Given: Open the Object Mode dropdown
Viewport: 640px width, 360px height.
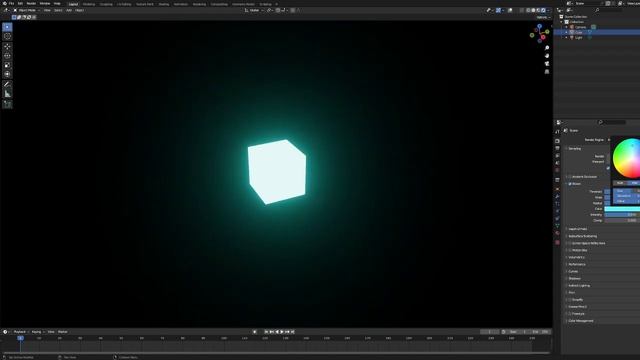Looking at the screenshot, I should (x=27, y=10).
